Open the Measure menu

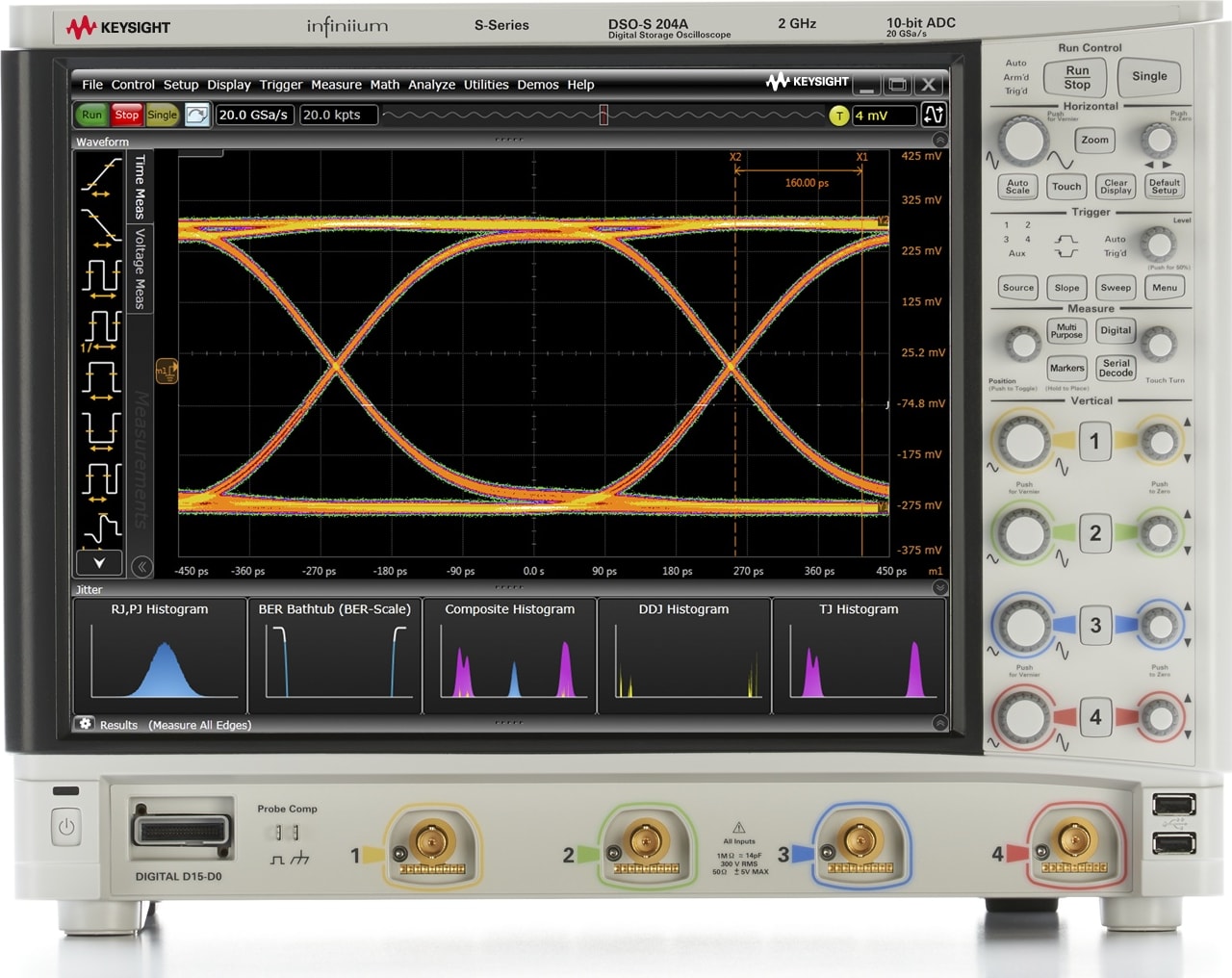coord(336,85)
